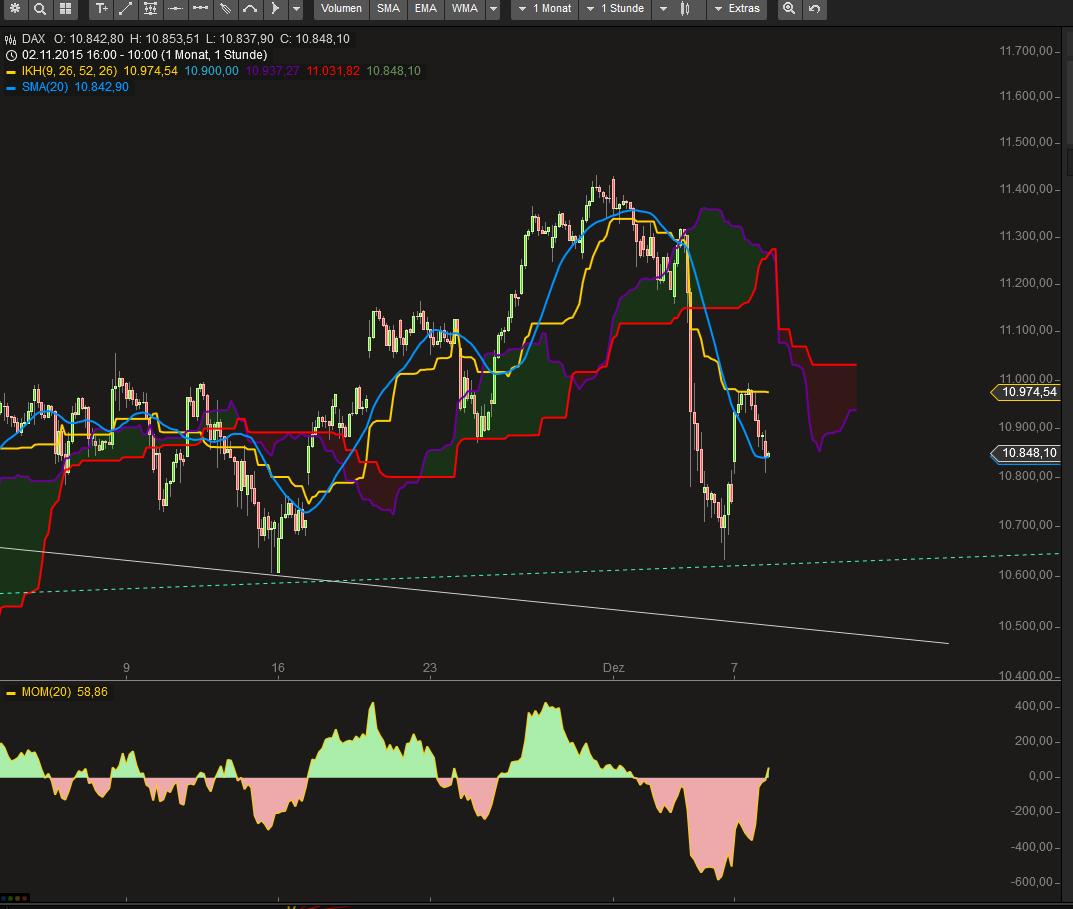This screenshot has height=909, width=1073.
Task: Select the trendline drawing tool
Action: click(x=125, y=10)
